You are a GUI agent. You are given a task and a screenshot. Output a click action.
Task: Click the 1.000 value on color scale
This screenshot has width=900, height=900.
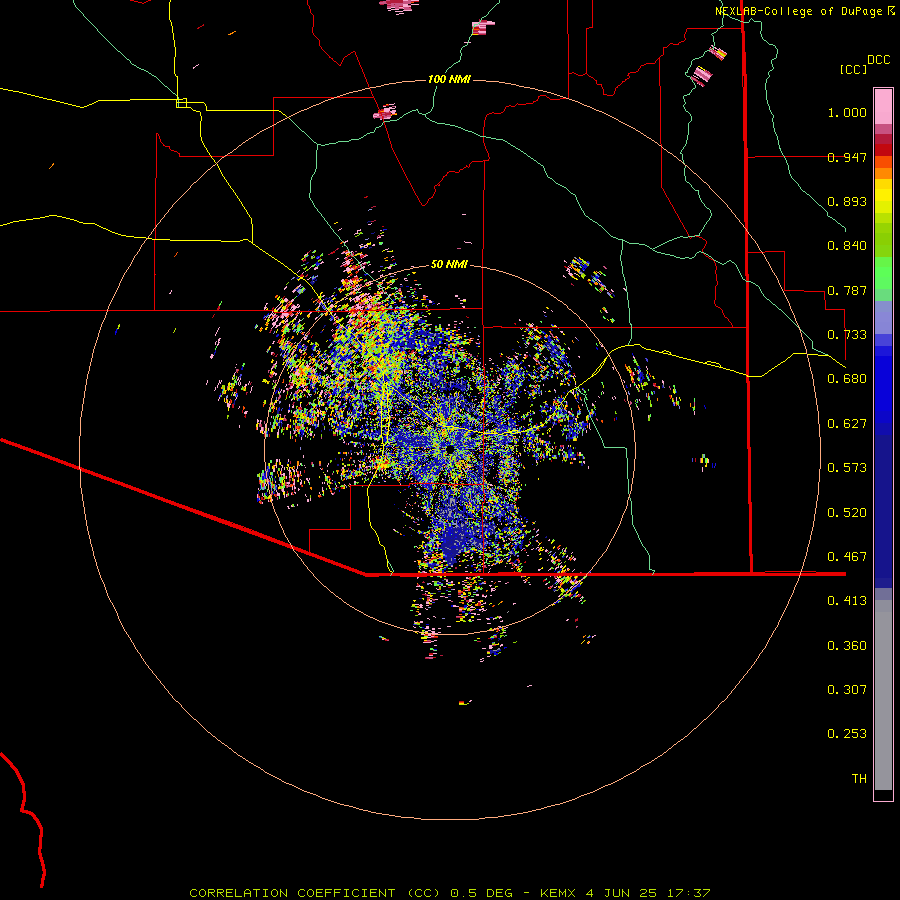847,112
